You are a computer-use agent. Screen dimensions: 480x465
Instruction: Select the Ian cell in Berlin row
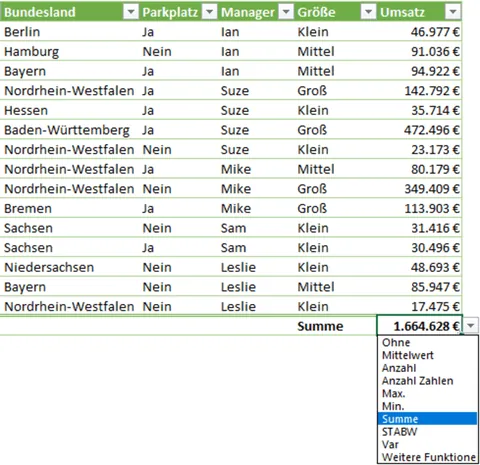256,32
